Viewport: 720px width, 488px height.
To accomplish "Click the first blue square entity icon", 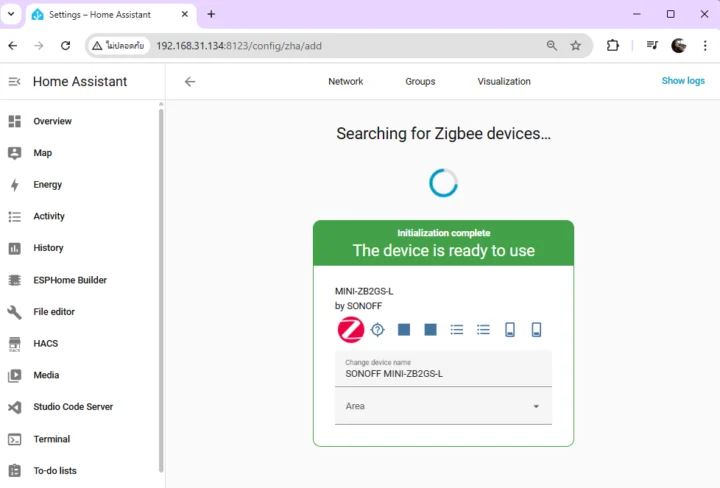I will (x=404, y=330).
